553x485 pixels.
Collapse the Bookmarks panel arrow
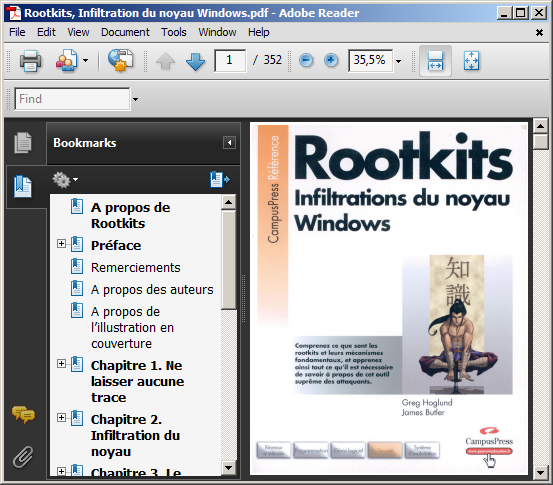[229, 143]
